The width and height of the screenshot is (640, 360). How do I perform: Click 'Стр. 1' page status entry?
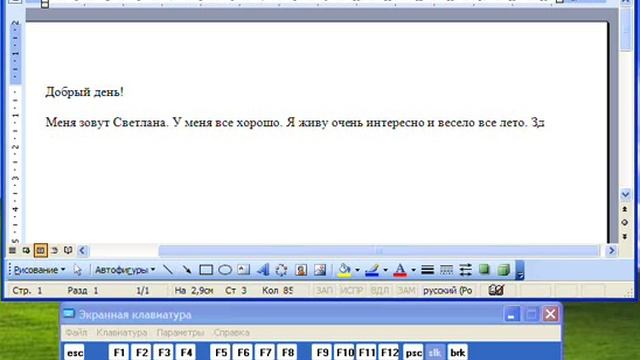(x=27, y=291)
